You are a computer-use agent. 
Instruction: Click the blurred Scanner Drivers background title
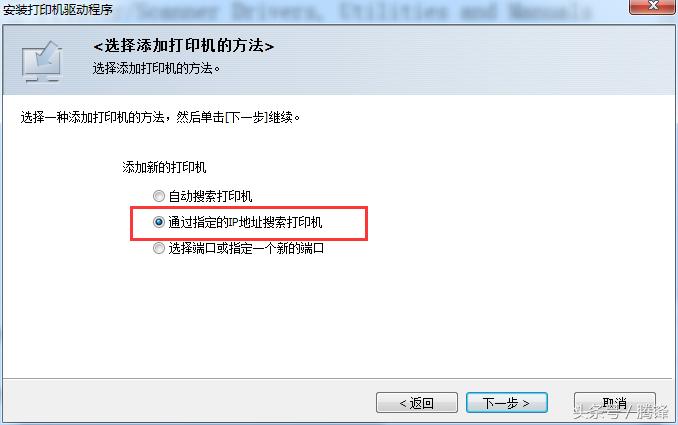(x=363, y=11)
